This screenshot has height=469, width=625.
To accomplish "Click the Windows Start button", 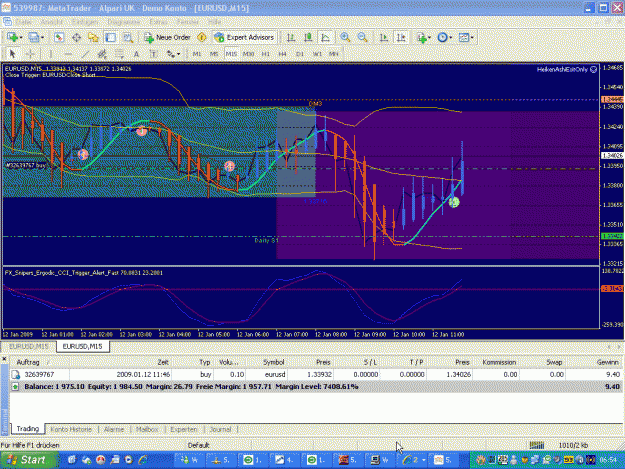I will click(29, 460).
